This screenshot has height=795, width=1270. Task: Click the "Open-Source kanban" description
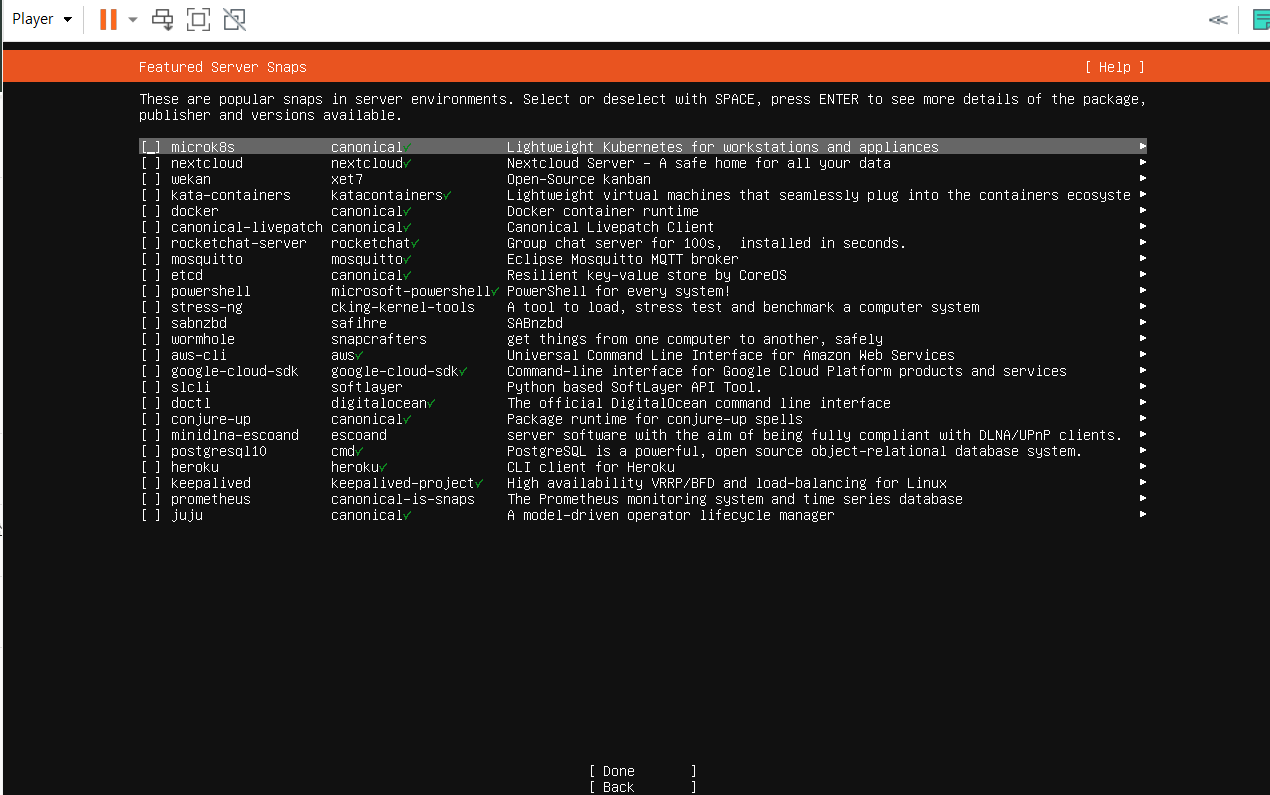[579, 179]
